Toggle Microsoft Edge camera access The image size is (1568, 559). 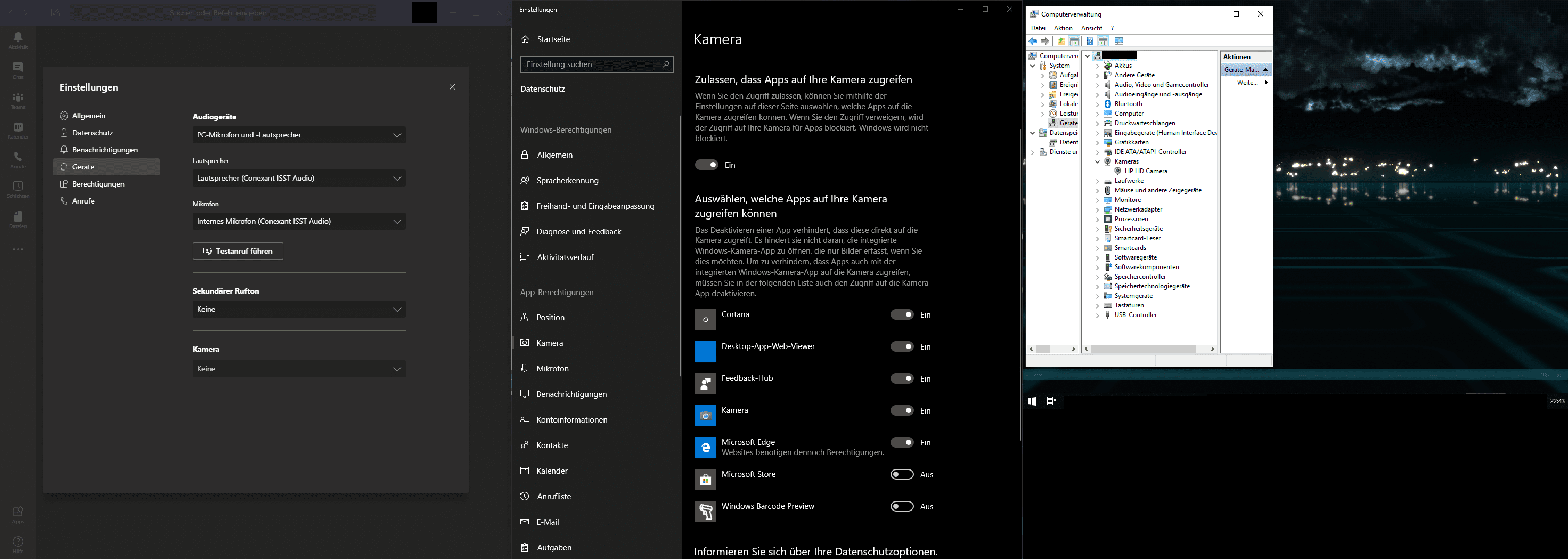click(x=902, y=443)
